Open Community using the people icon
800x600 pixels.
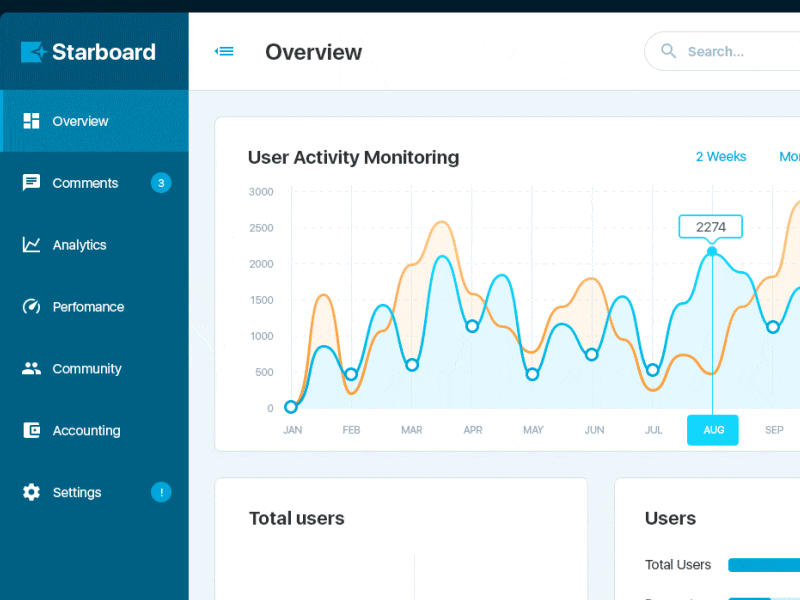pos(31,369)
